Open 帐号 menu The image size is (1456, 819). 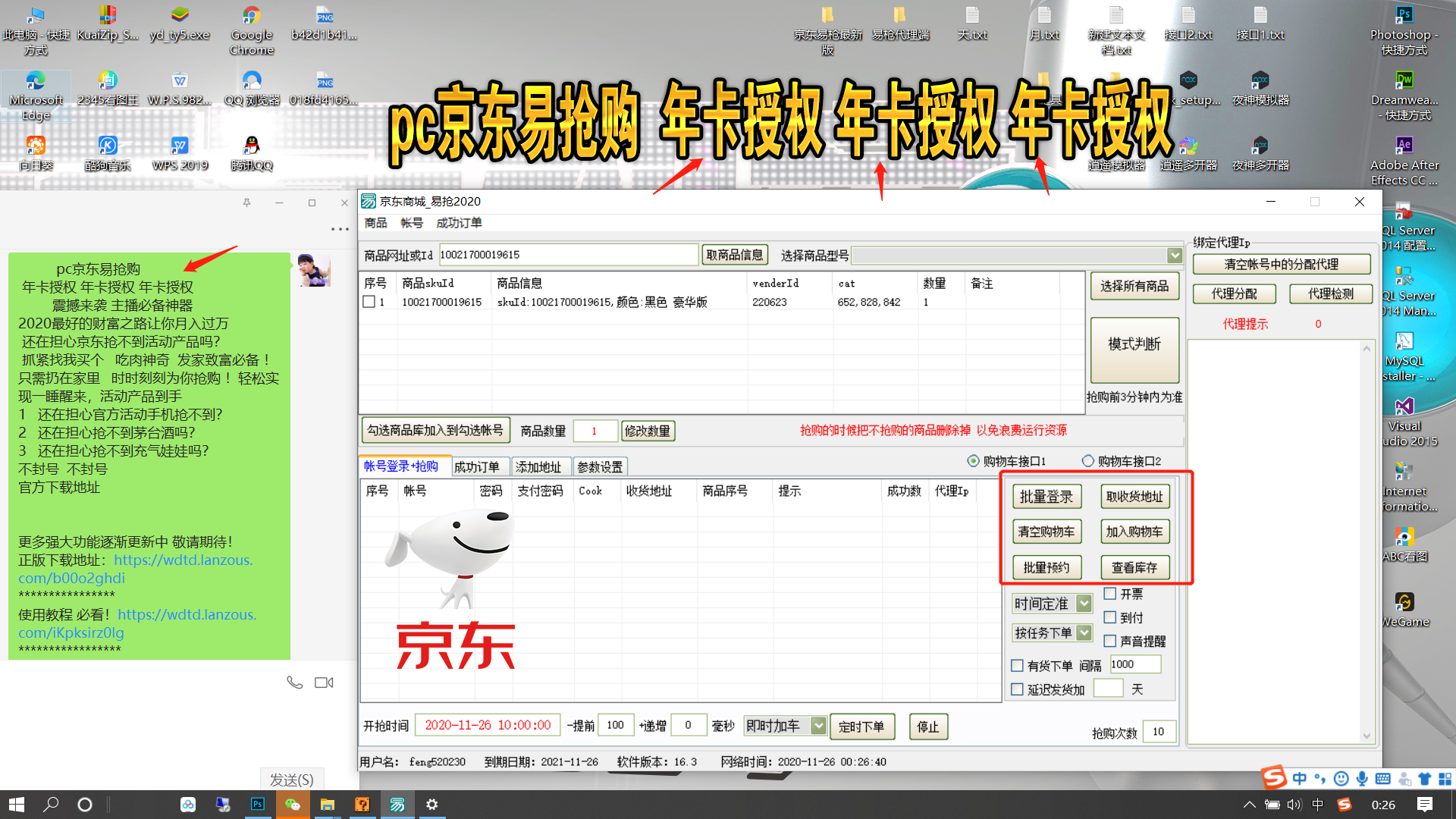click(412, 223)
